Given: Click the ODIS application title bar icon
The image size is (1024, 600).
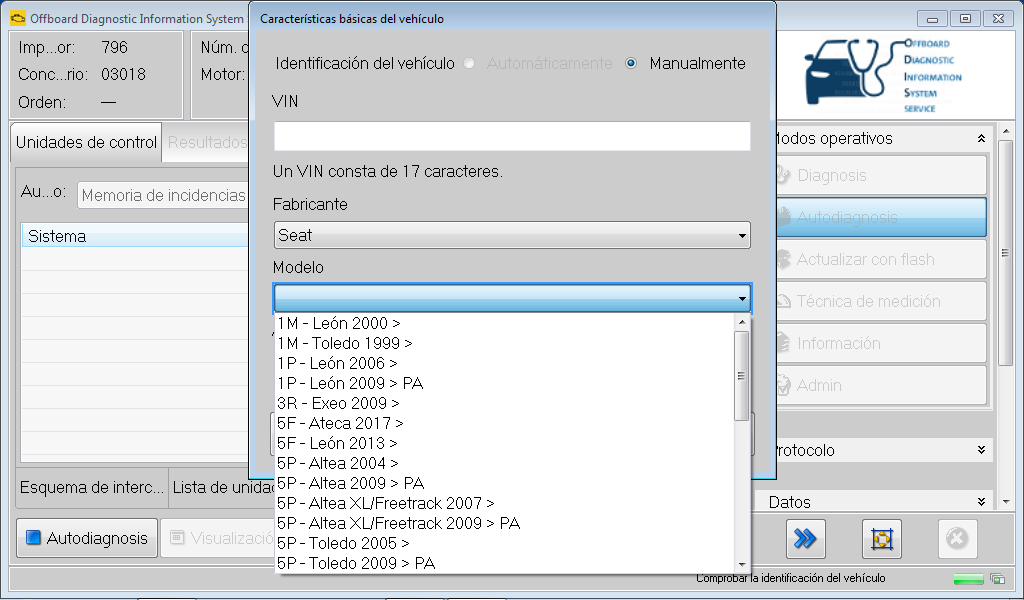Looking at the screenshot, I should tap(18, 18).
